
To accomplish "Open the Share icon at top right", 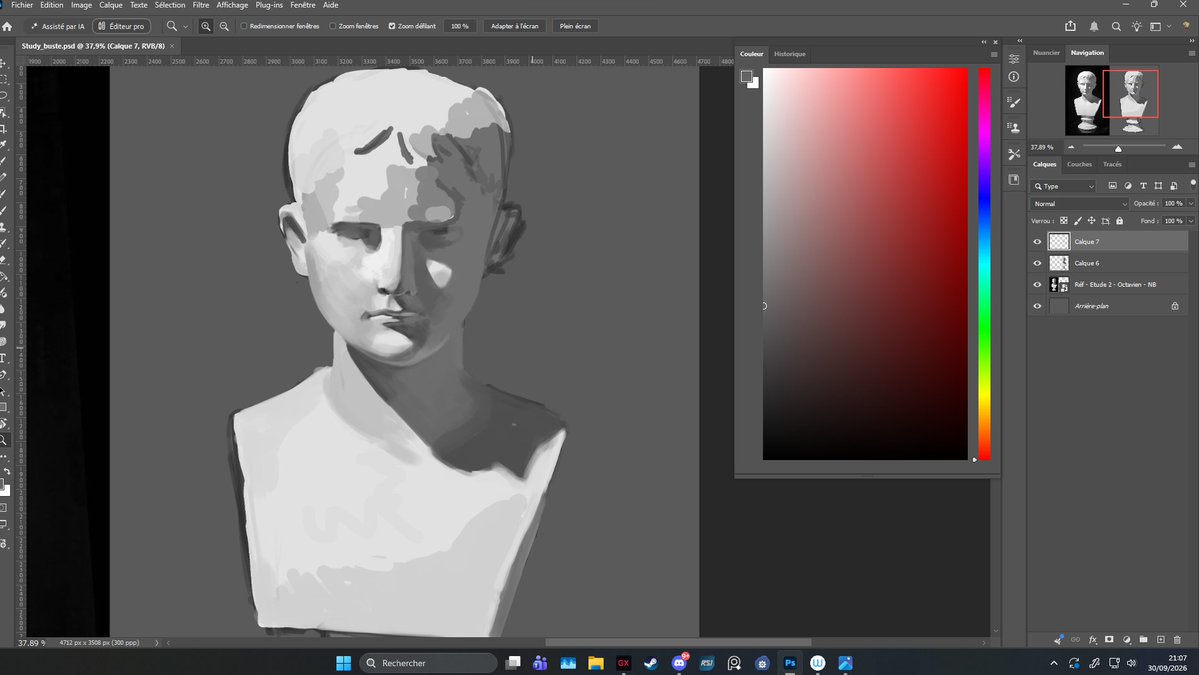I will click(1071, 26).
